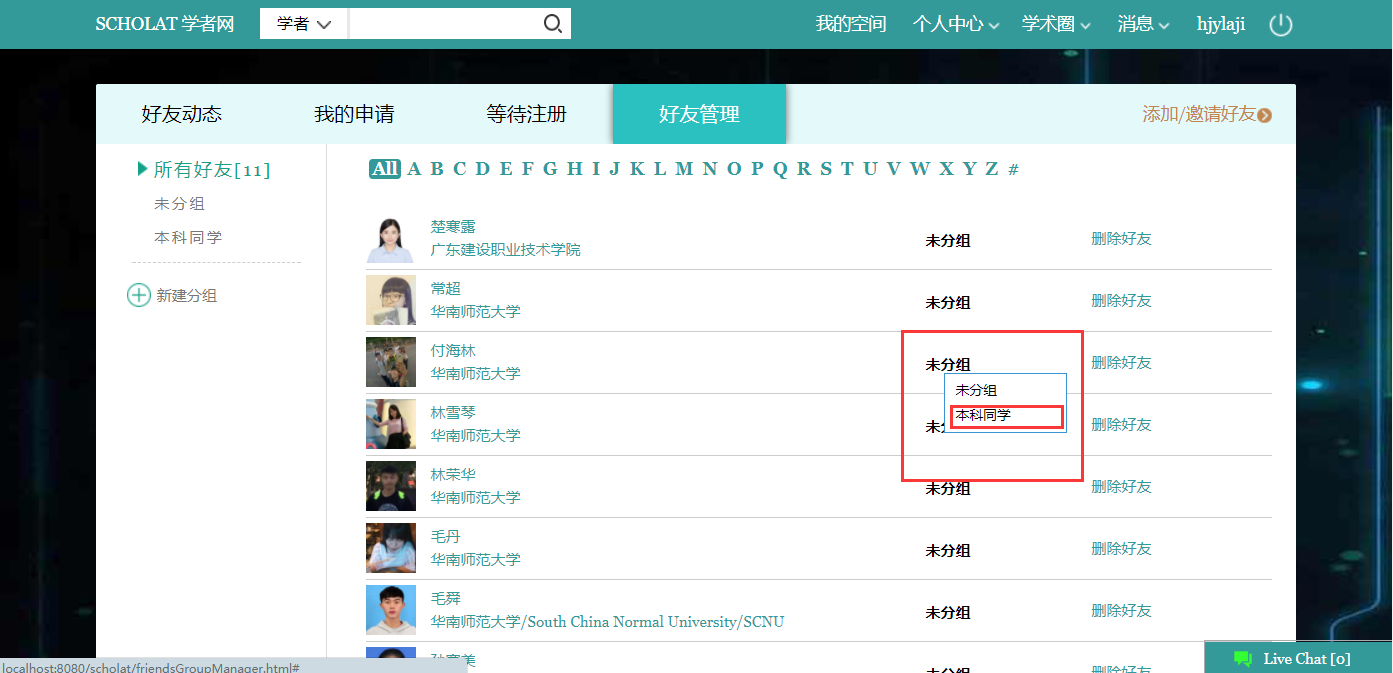The width and height of the screenshot is (1393, 673).
Task: Select 本科同学 group in left sidebar
Action: (x=188, y=237)
